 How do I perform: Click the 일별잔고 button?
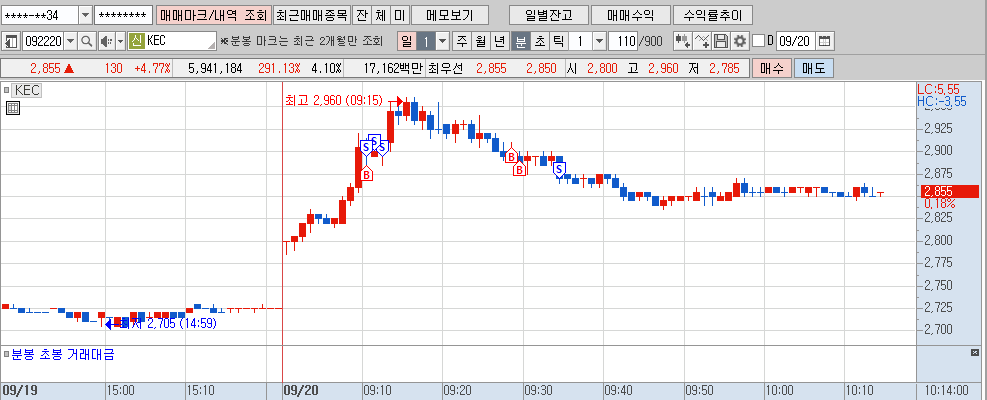(x=548, y=14)
